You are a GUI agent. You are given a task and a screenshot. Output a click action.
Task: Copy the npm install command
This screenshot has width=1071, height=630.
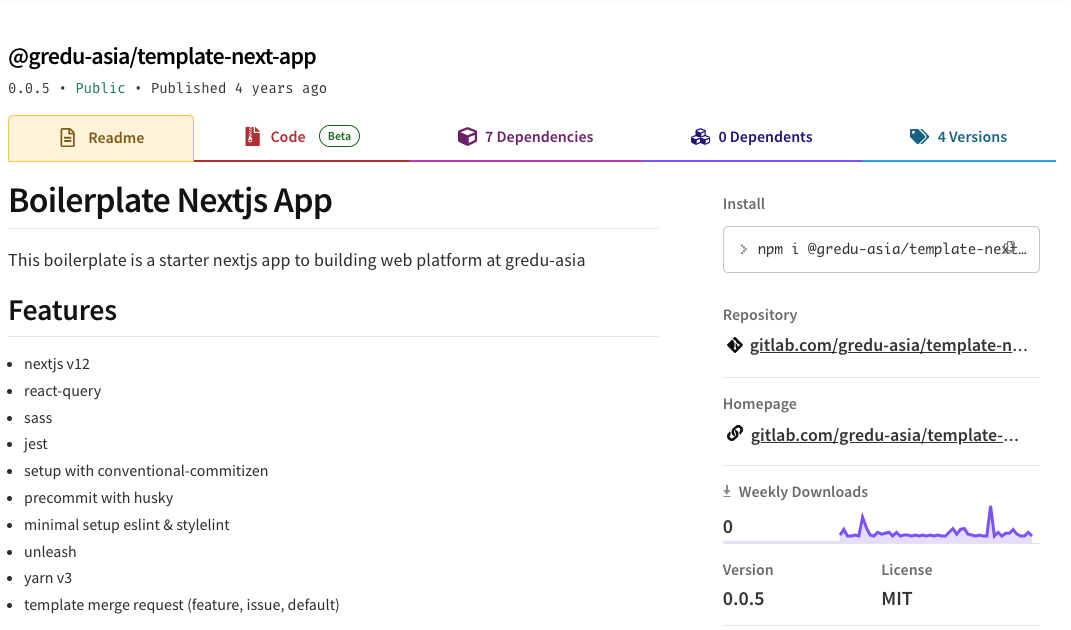pyautogui.click(x=1010, y=245)
